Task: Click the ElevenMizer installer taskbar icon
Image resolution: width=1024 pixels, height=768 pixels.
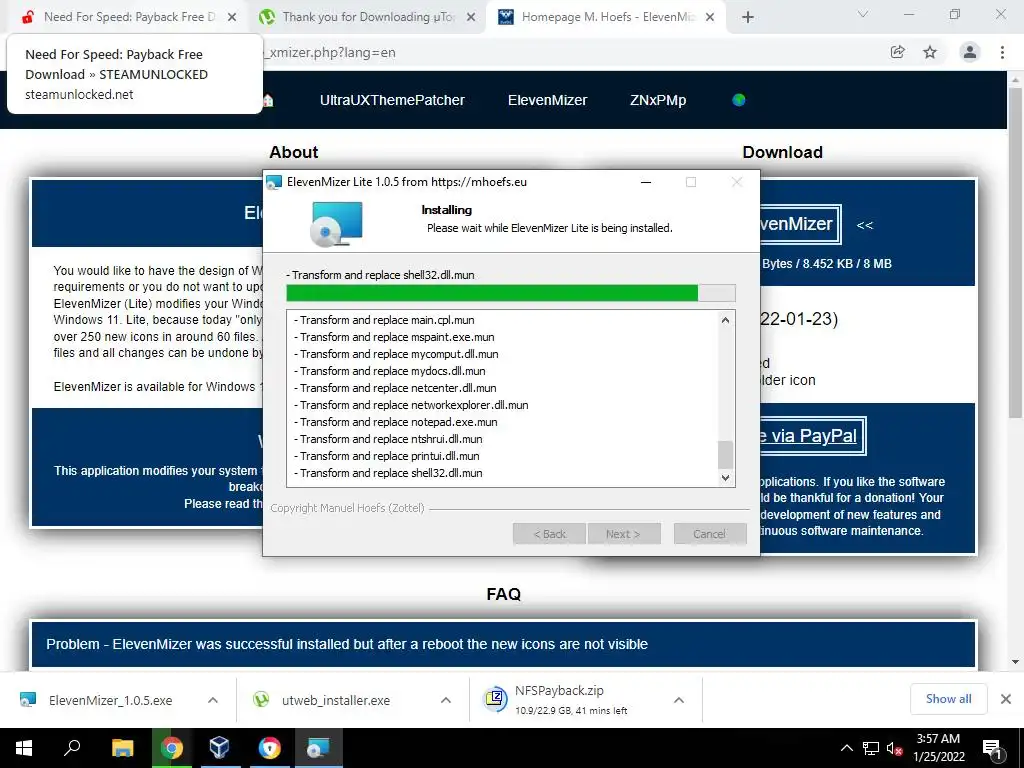Action: click(319, 748)
